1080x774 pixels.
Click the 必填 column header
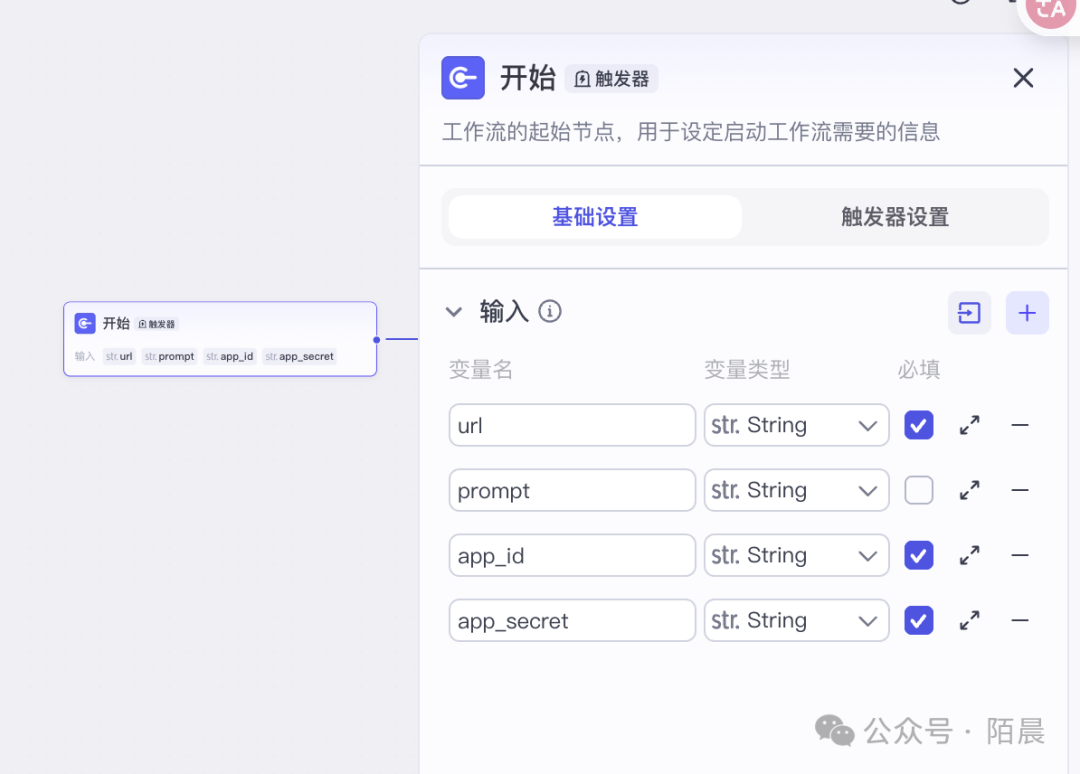click(x=919, y=370)
